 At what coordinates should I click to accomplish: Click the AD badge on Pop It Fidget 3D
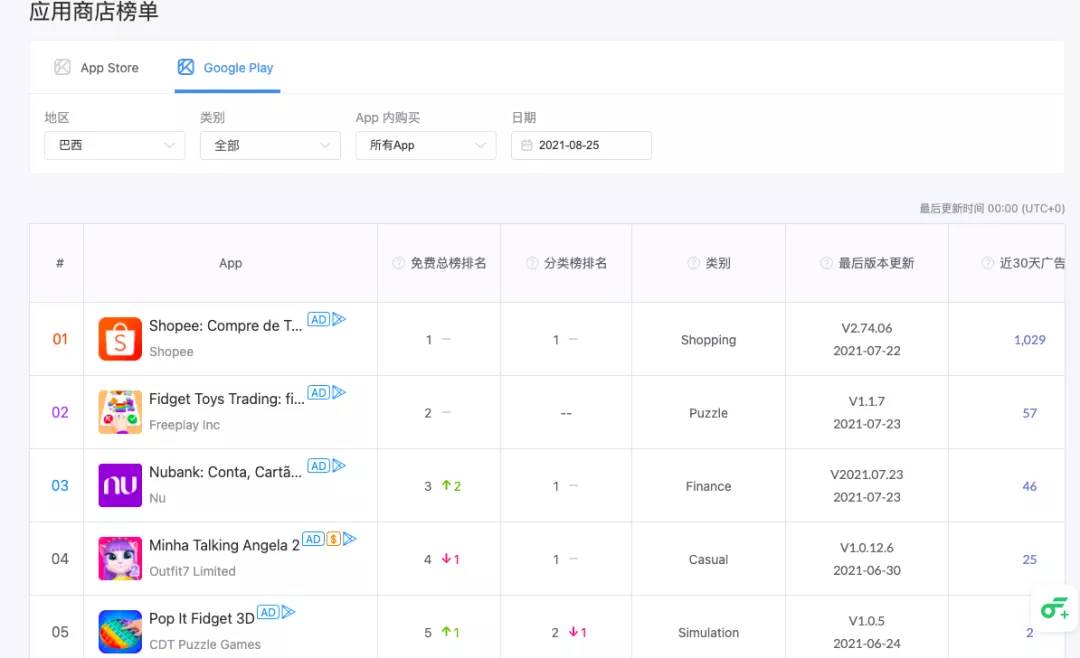[x=268, y=612]
